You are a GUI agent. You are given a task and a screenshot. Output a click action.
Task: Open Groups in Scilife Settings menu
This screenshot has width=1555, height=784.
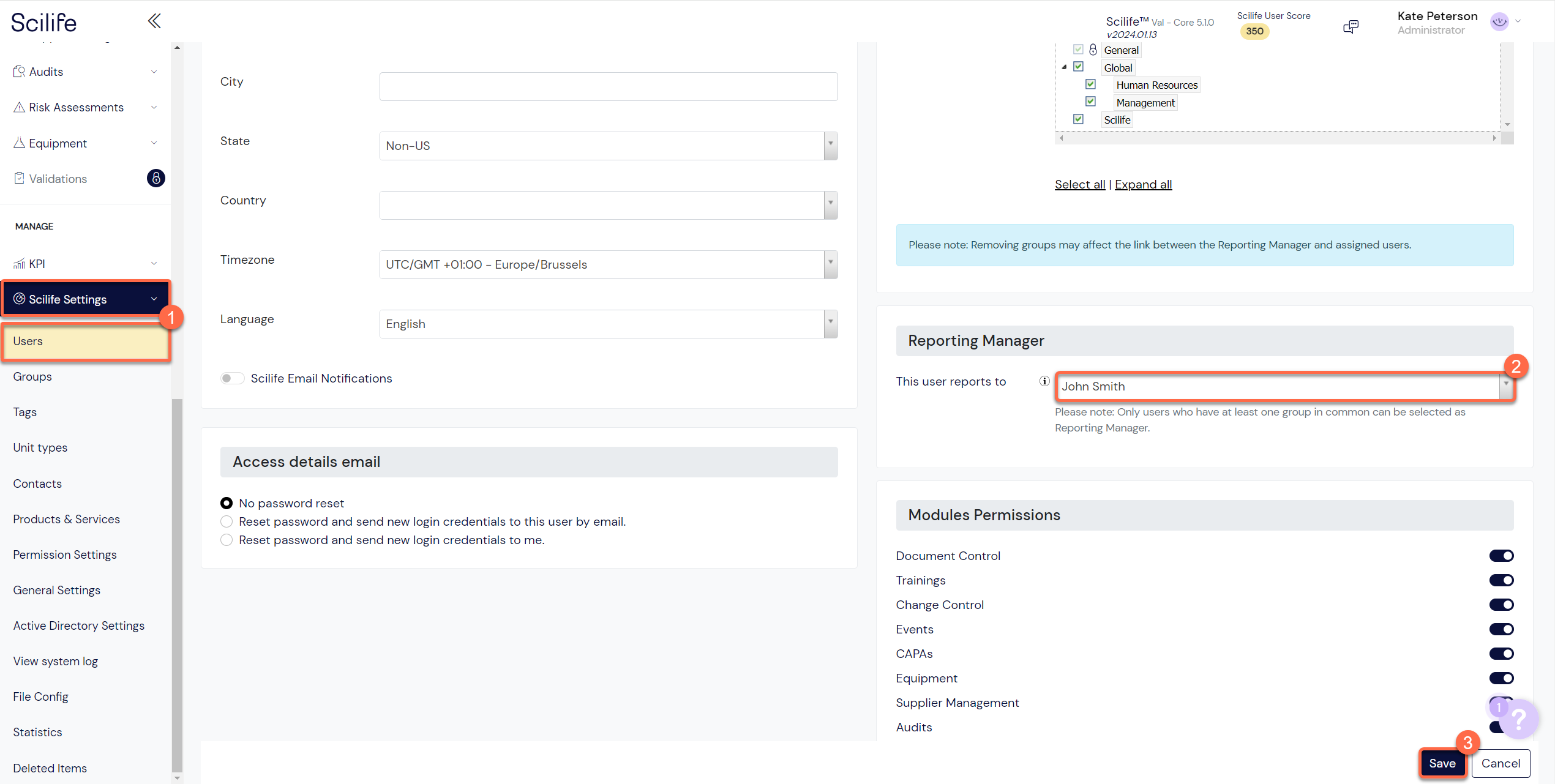point(32,376)
